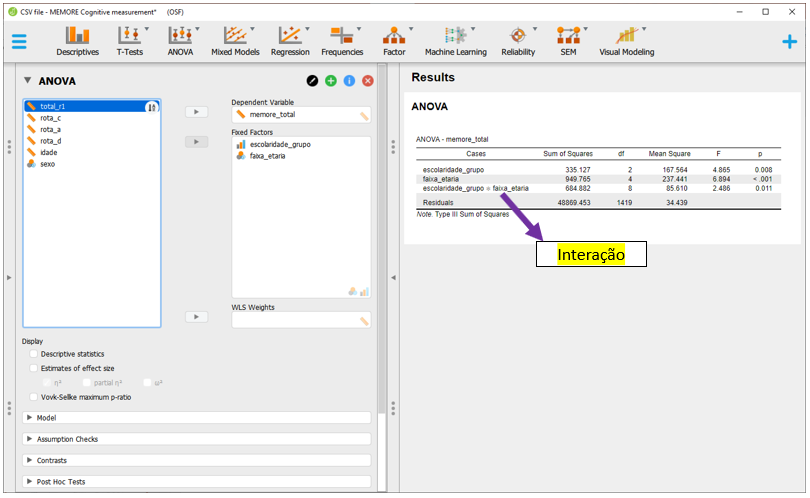Image resolution: width=810 pixels, height=498 pixels.
Task: Open the Machine Learning module
Action: pos(455,41)
